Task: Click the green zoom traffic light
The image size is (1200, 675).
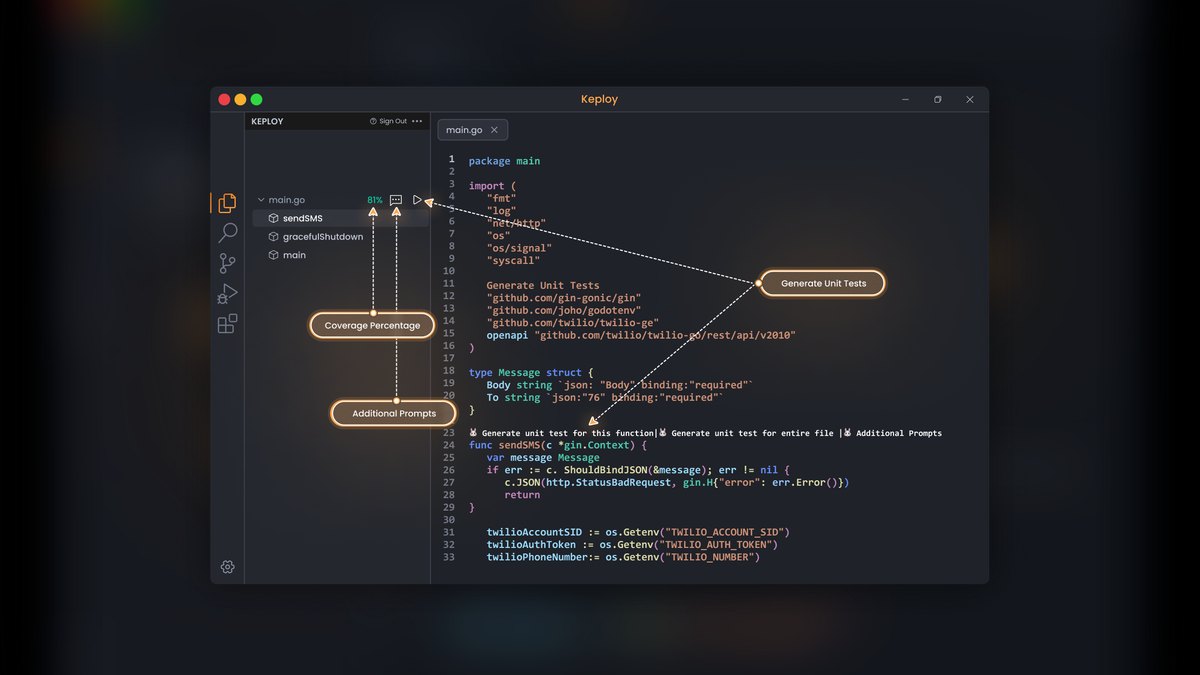Action: coord(256,99)
